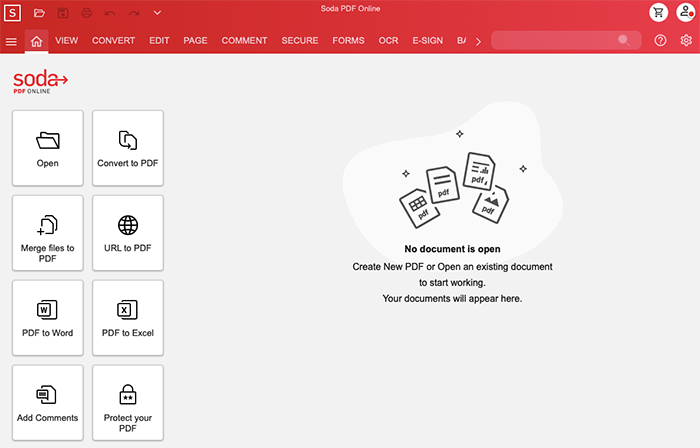
Task: Click the Merge files to PDF tile
Action: (x=48, y=233)
